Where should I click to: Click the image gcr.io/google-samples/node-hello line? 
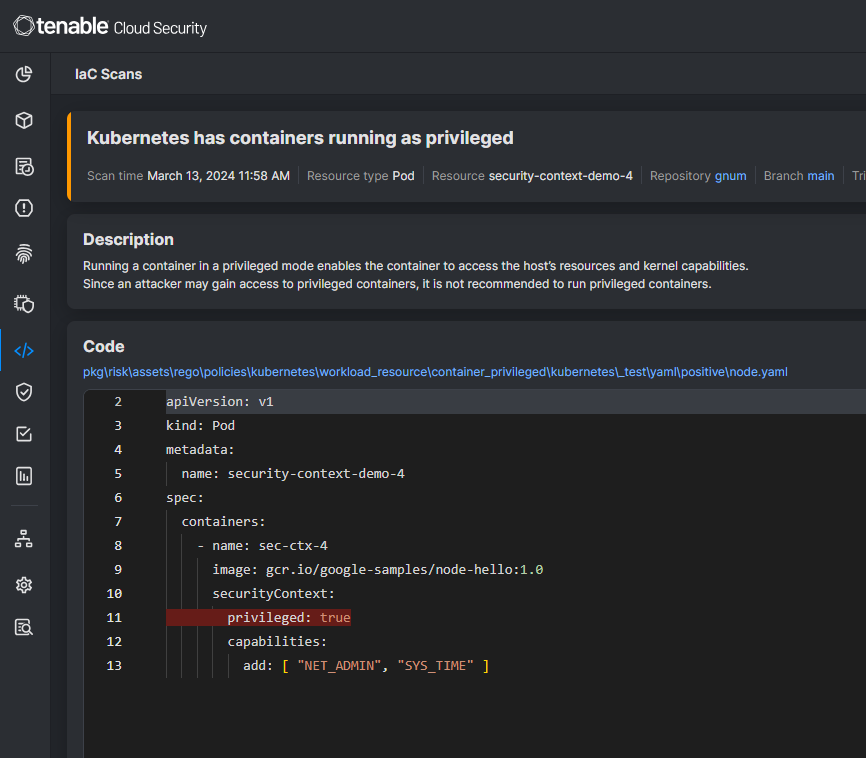(x=378, y=570)
